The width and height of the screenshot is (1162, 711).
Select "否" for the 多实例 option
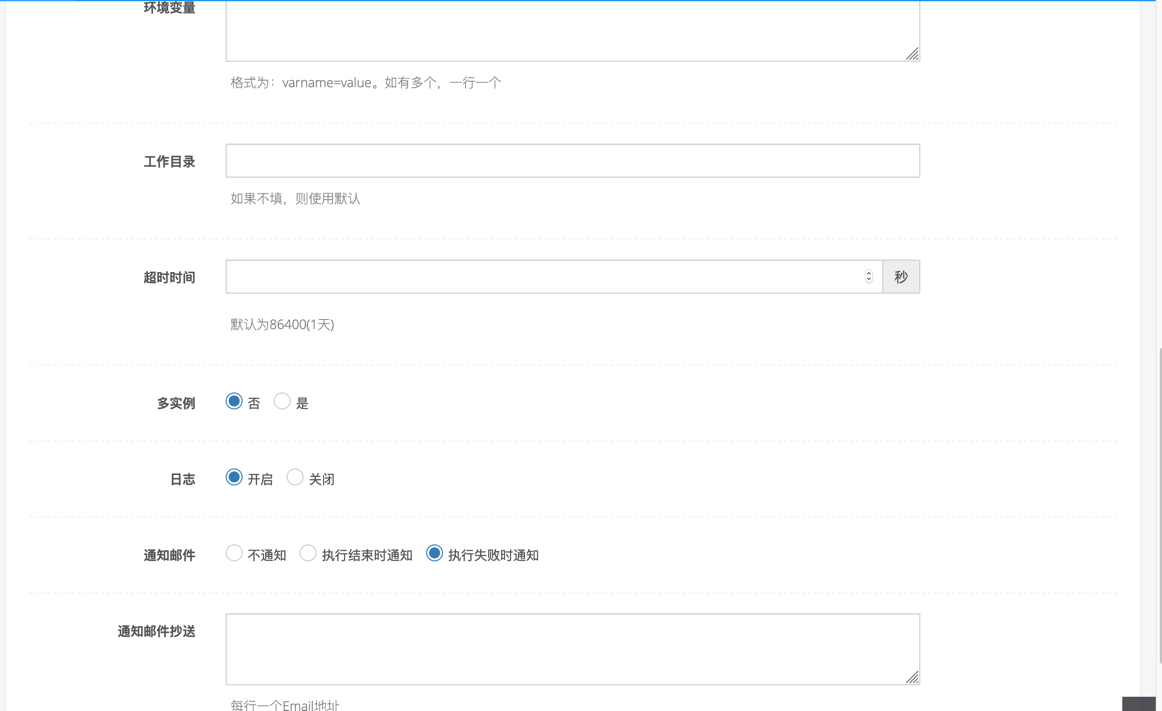point(234,402)
